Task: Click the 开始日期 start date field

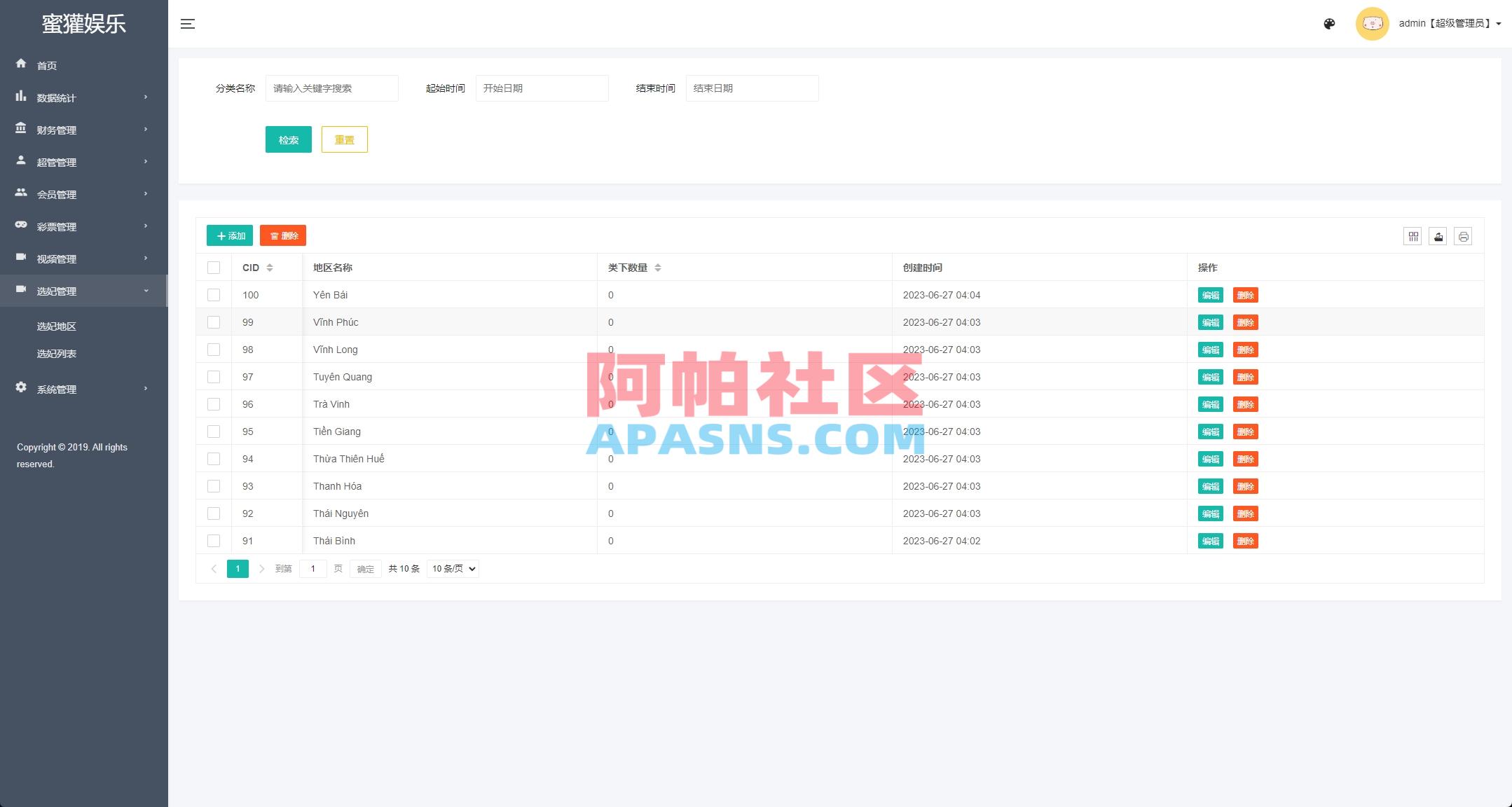Action: pos(542,88)
